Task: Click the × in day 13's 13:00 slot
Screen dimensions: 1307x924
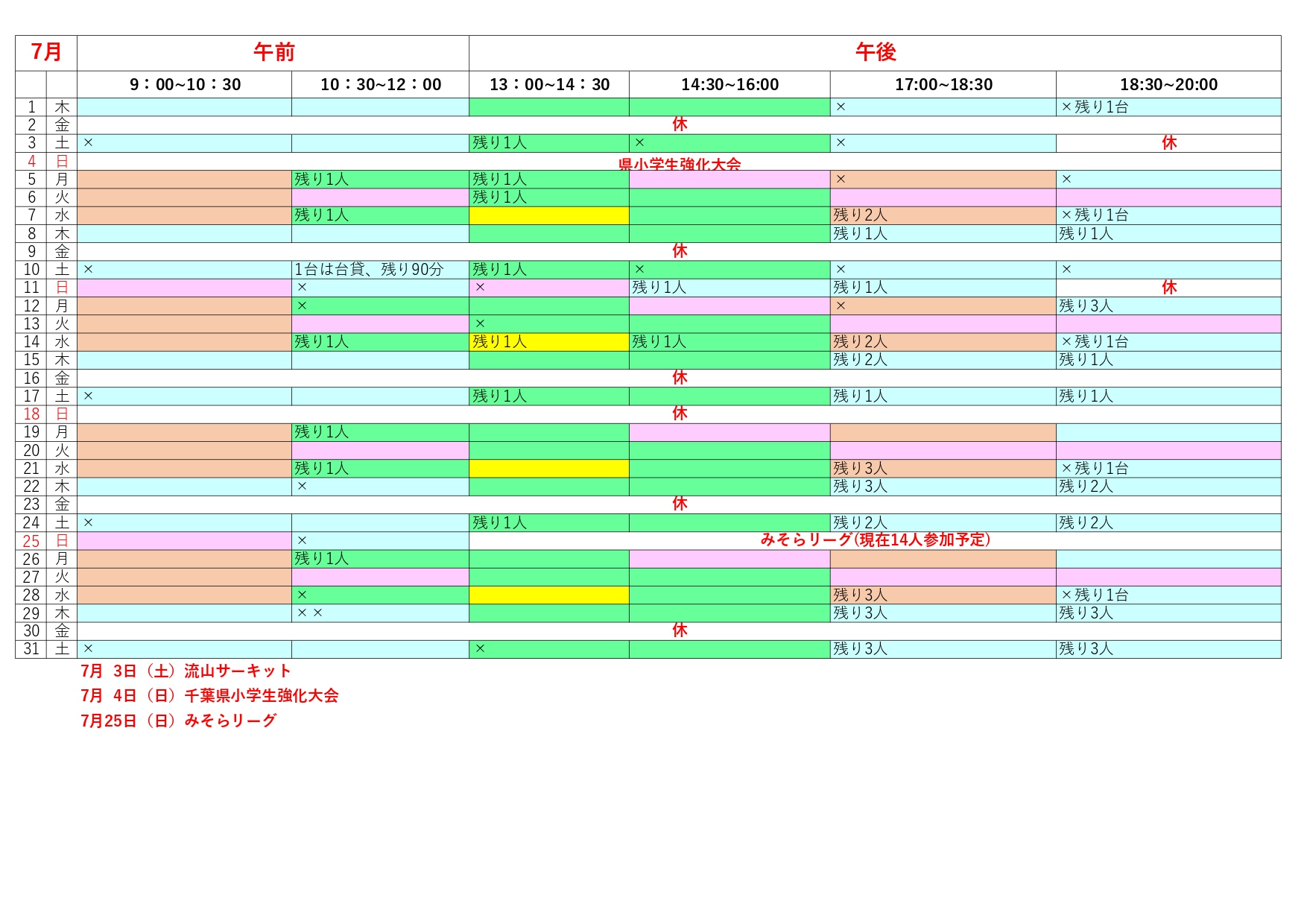Action: [549, 324]
